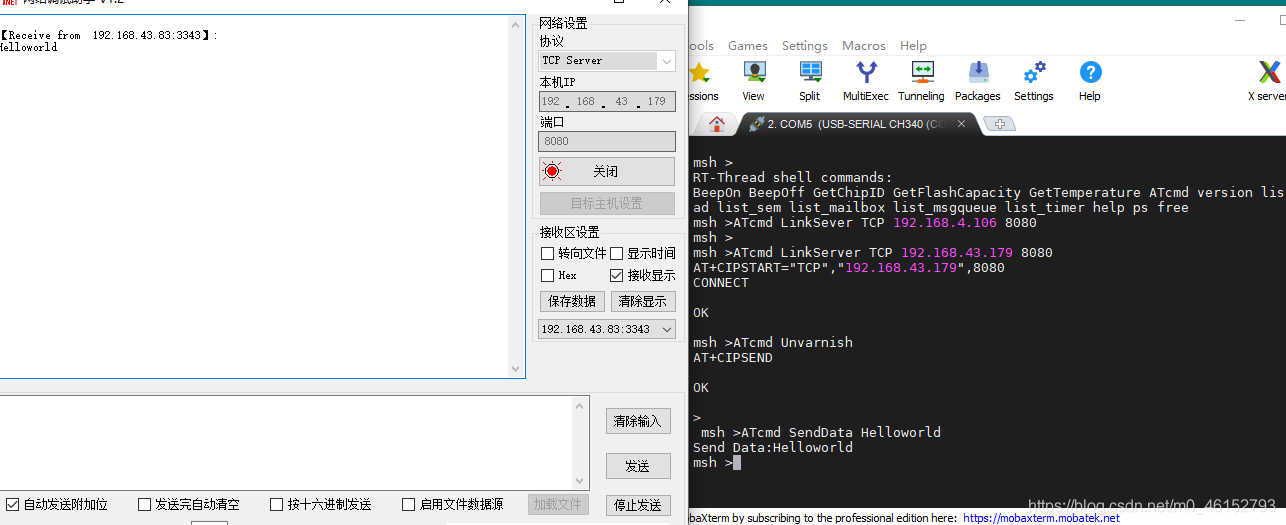This screenshot has width=1286, height=525.
Task: Click inside the send text area
Action: 286,442
